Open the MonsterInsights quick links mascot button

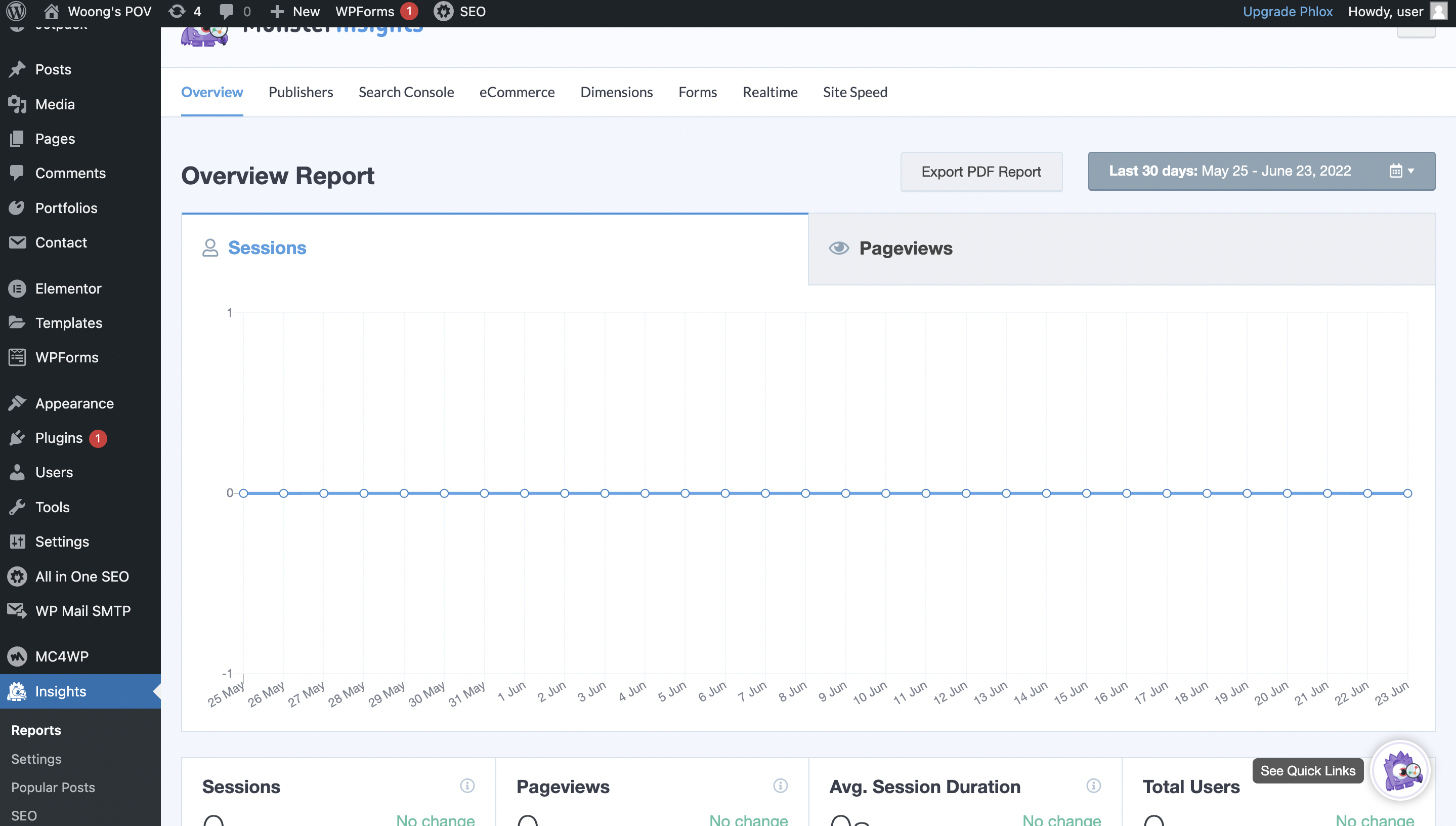tap(1400, 770)
